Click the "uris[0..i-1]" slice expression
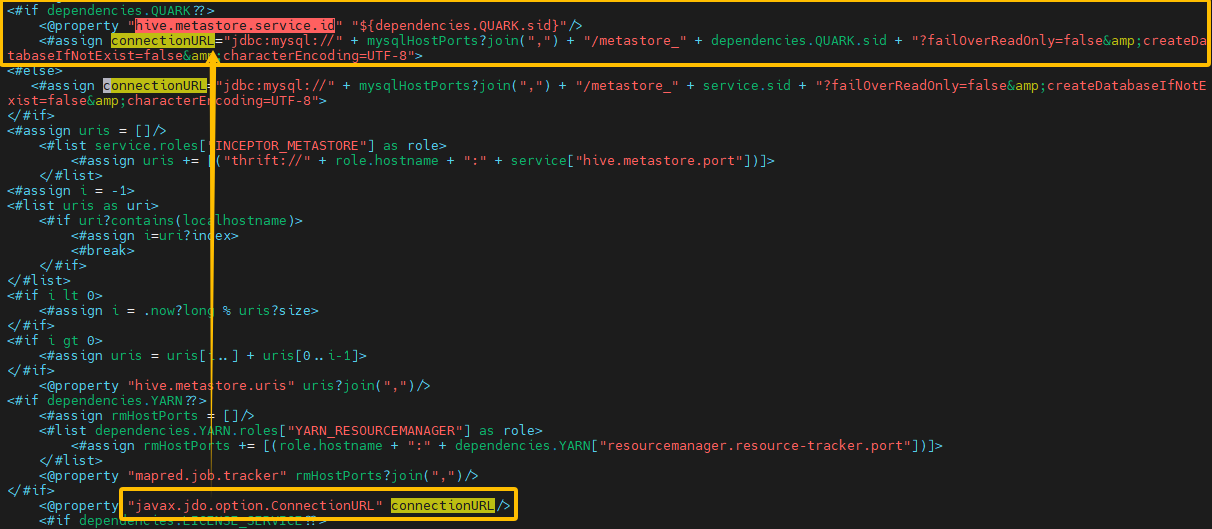This screenshot has height=529, width=1212. (310, 356)
